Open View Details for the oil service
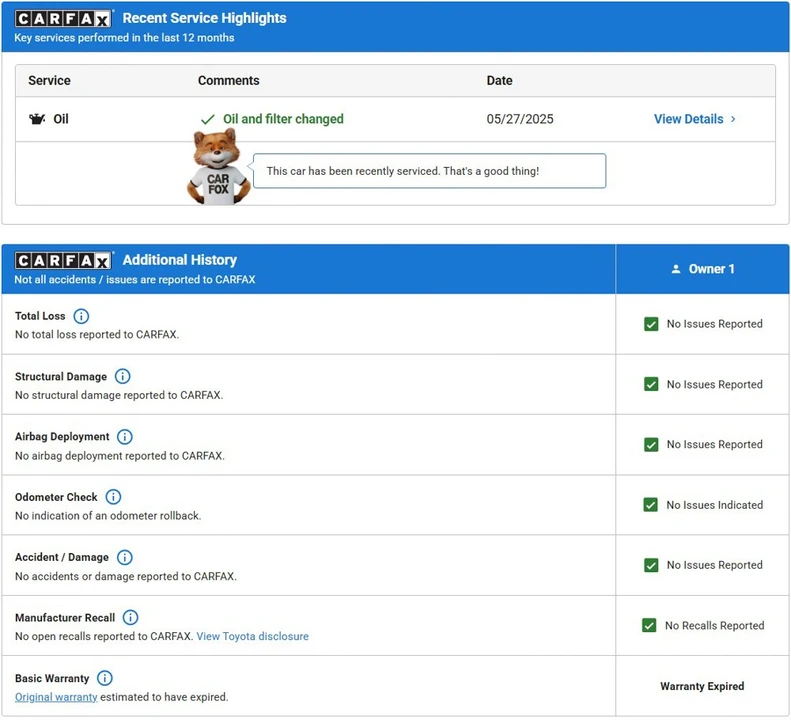 (x=695, y=119)
